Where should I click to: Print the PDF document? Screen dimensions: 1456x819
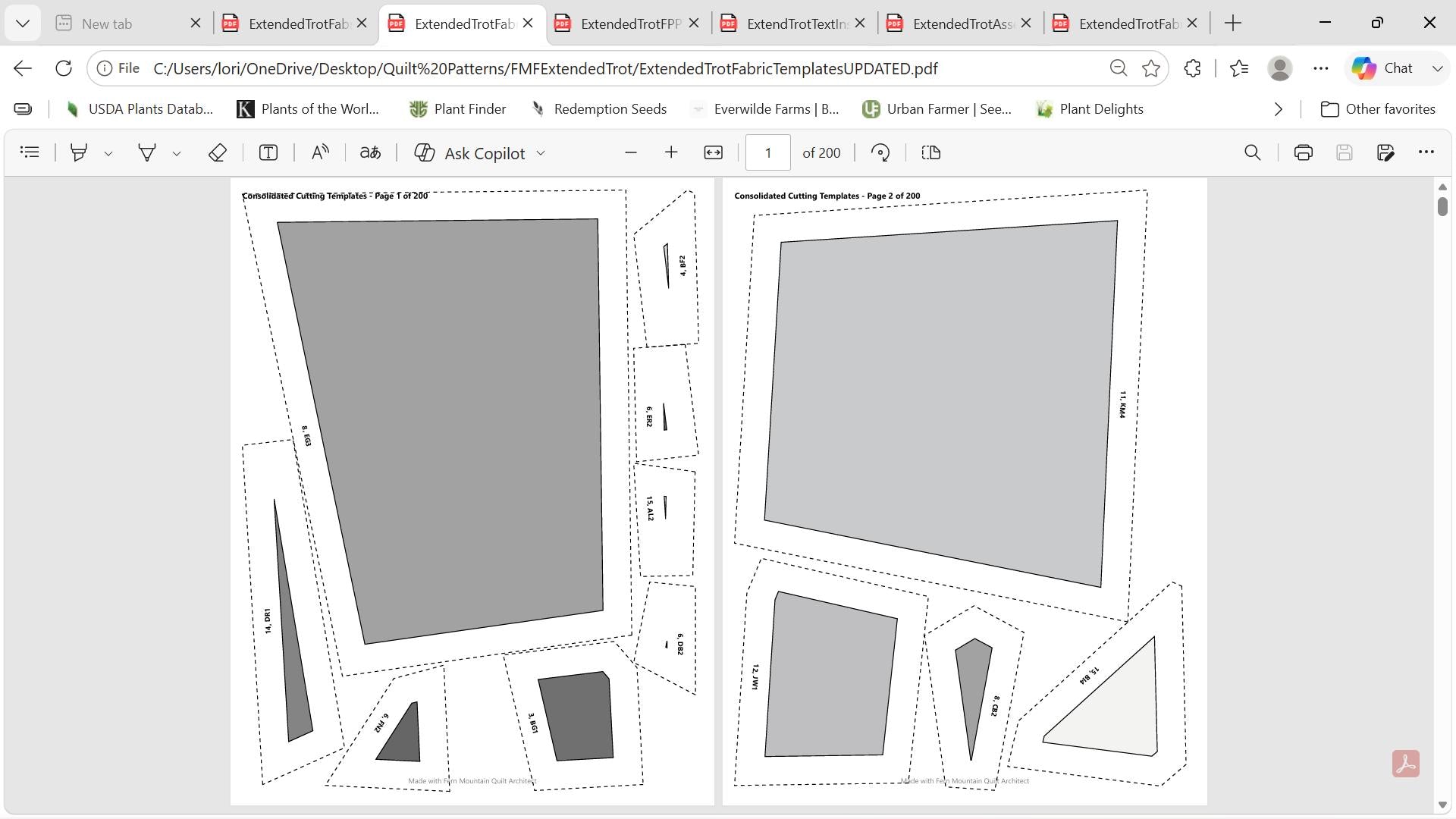coord(1304,152)
